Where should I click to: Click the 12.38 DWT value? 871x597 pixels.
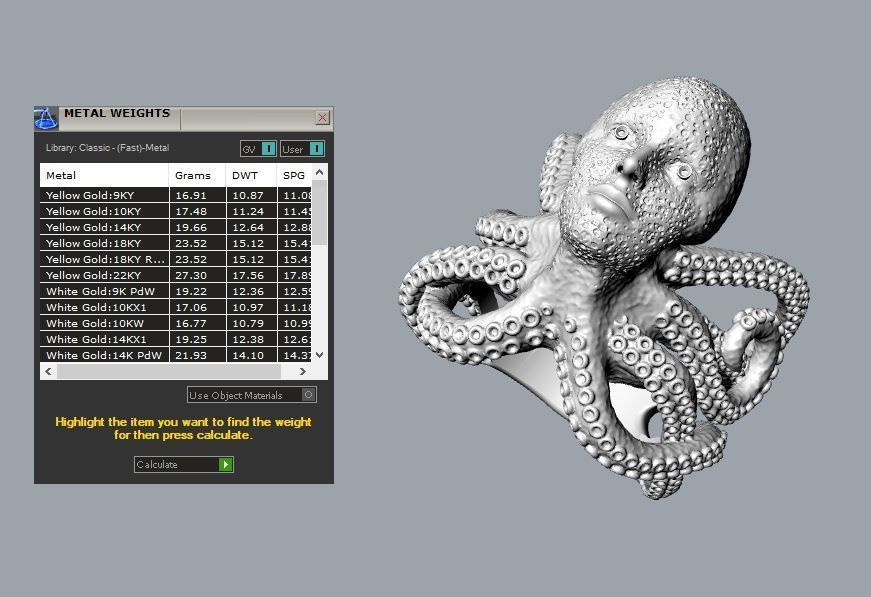pos(248,339)
